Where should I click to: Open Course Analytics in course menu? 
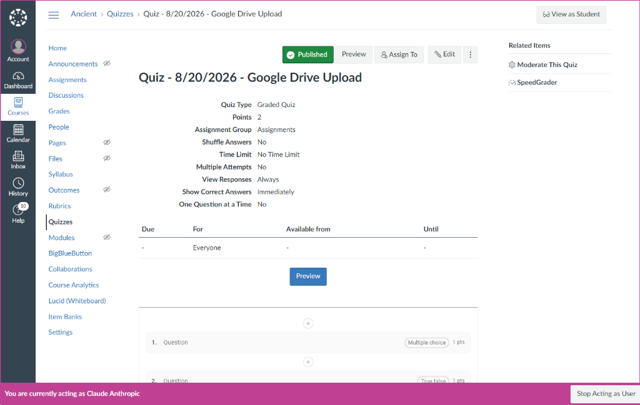click(x=73, y=285)
